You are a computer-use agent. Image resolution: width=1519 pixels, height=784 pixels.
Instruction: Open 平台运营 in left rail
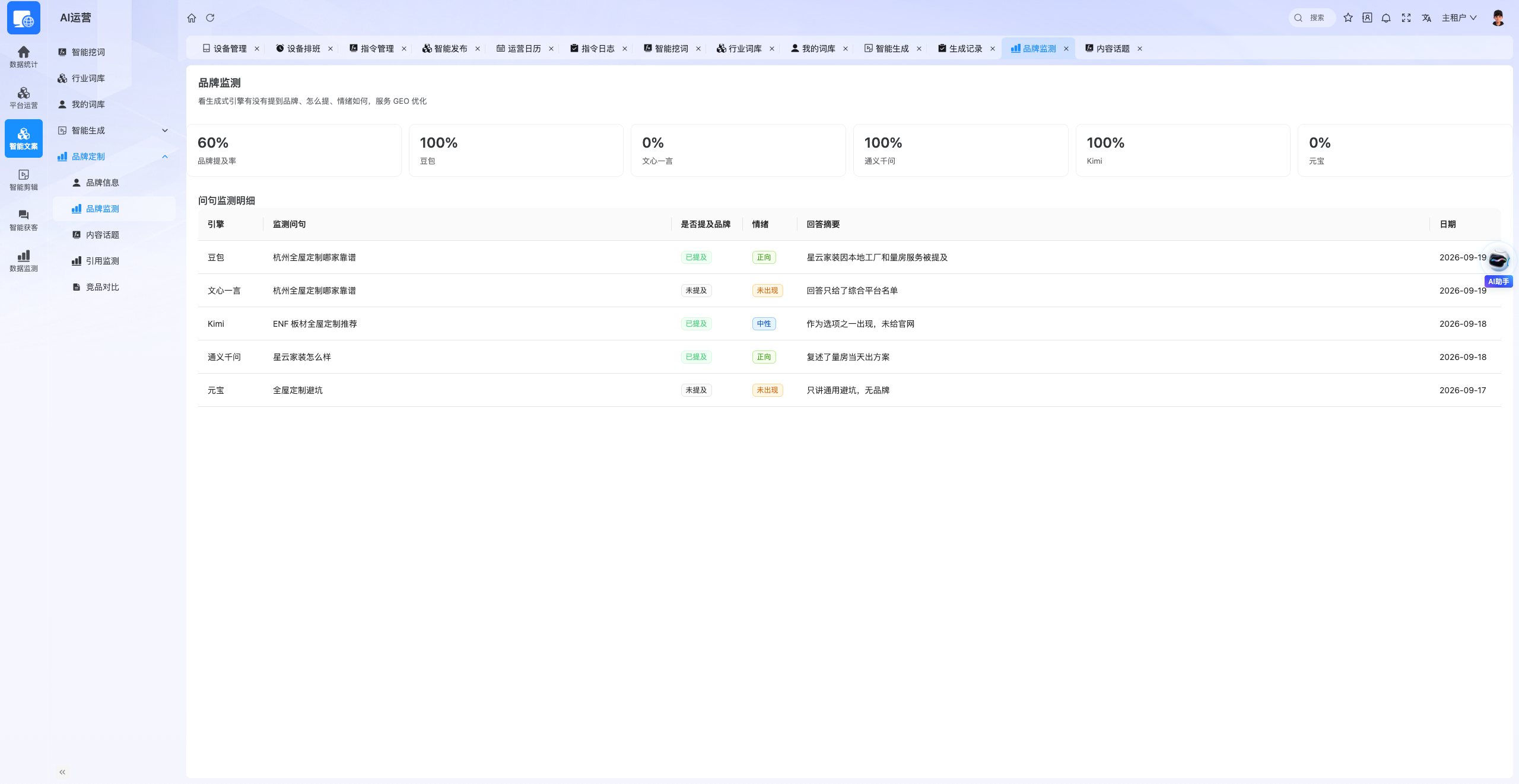pos(24,98)
